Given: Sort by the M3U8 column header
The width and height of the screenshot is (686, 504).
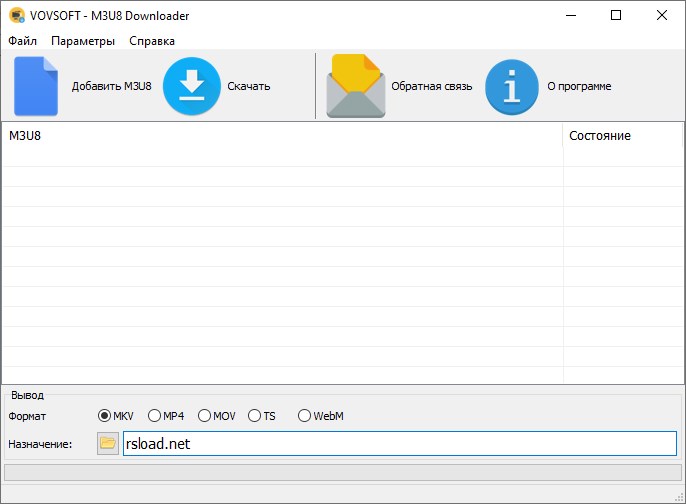Looking at the screenshot, I should [x=280, y=136].
